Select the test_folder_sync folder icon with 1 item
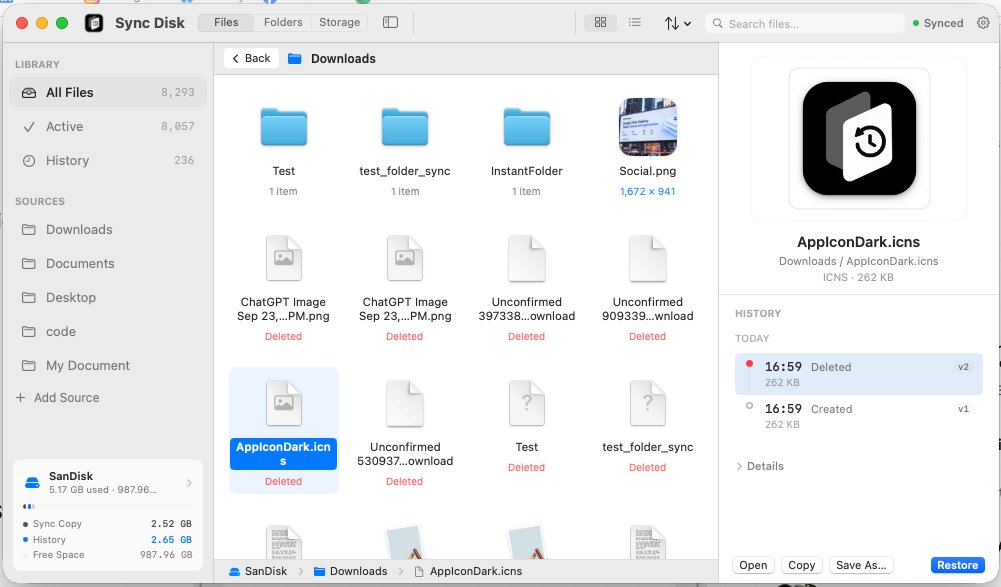1001x587 pixels. [405, 127]
